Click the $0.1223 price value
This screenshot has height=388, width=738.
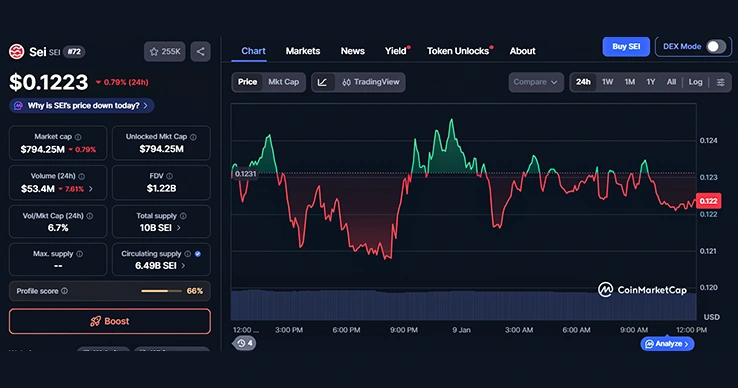(x=48, y=82)
